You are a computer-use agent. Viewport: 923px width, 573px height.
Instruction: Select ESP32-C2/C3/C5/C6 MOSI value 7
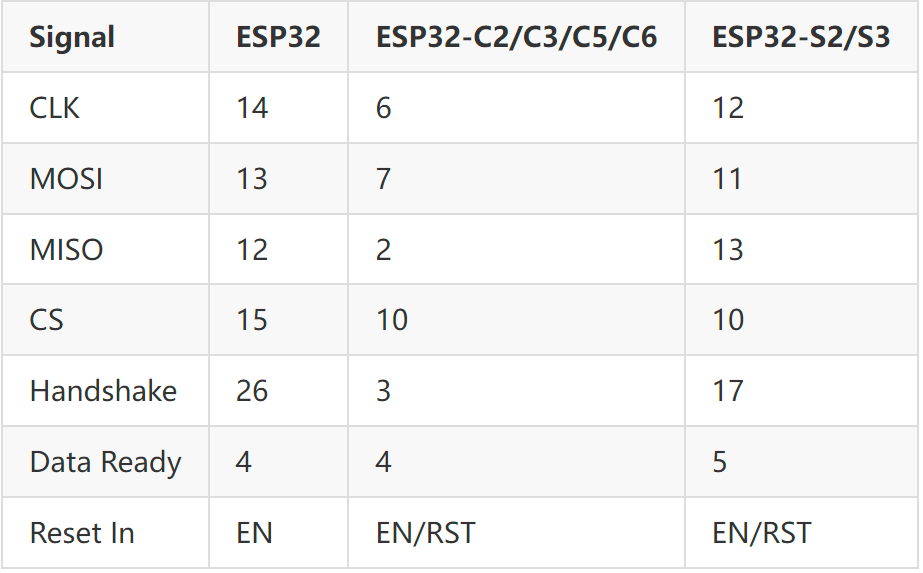pos(383,179)
